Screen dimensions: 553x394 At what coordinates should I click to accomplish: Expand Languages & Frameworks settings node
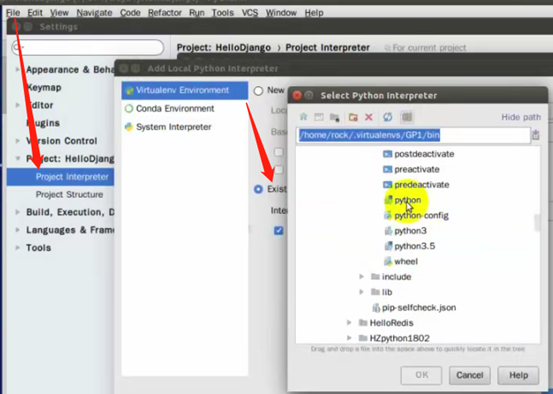tap(18, 230)
